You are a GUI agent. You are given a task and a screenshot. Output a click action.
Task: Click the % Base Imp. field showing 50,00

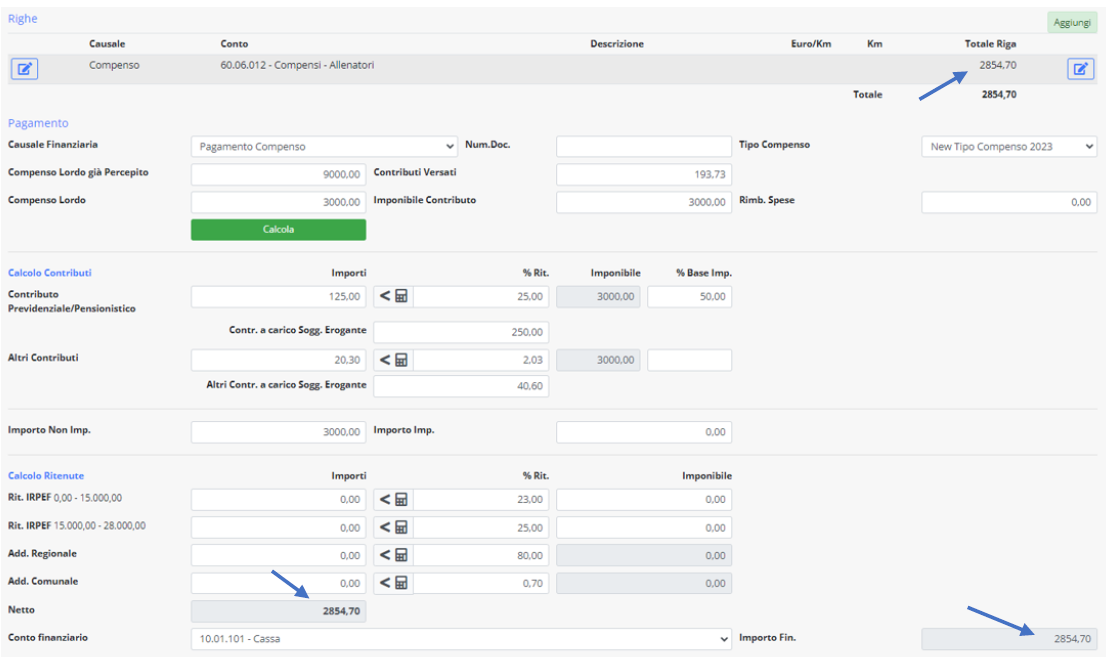(x=689, y=297)
